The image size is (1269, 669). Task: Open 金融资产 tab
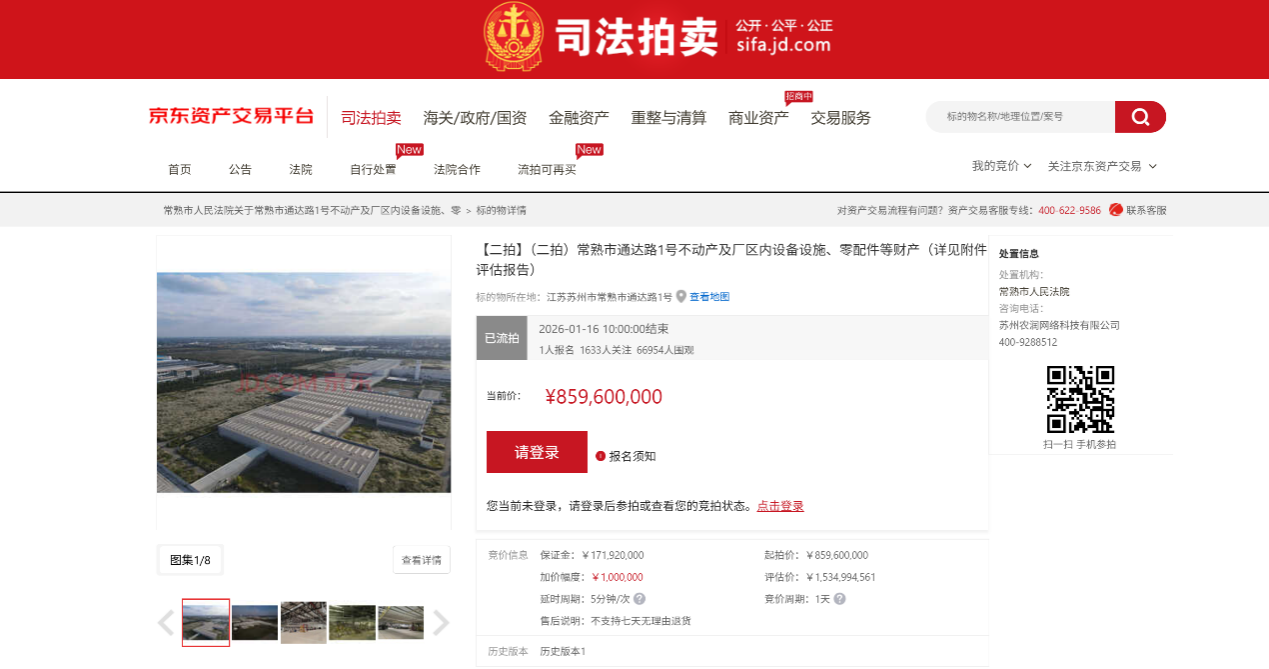[579, 118]
